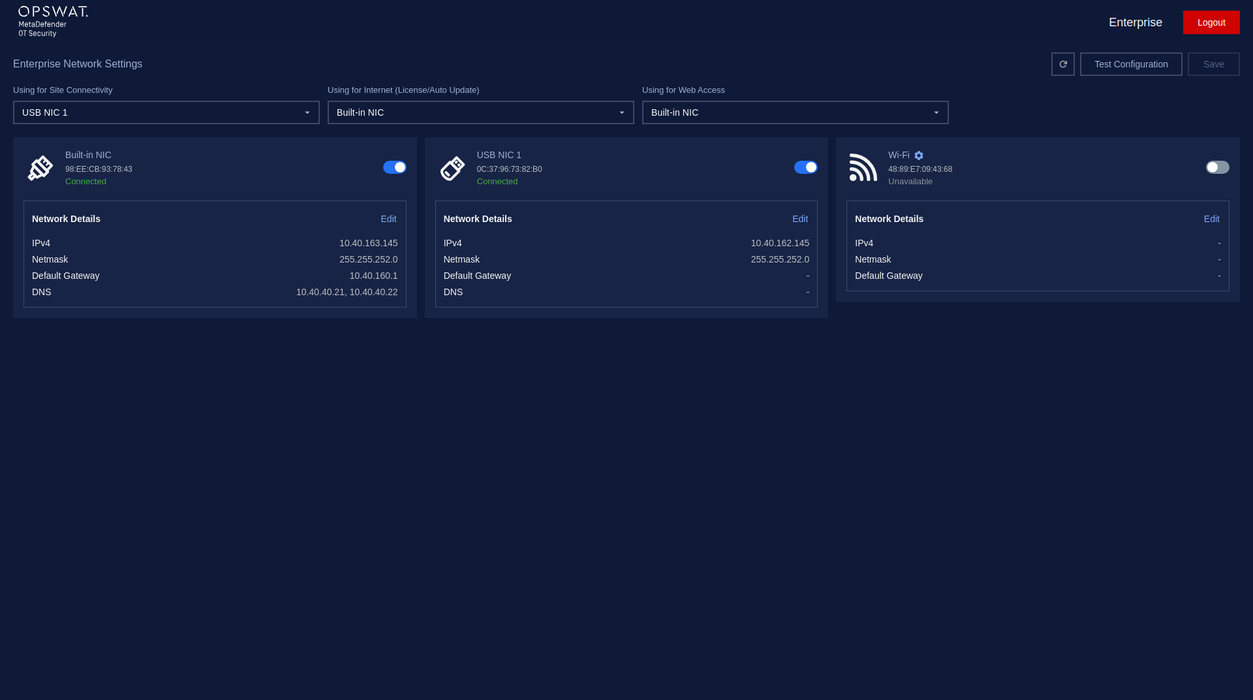Open Wi-Fi settings gear icon
Image resolution: width=1253 pixels, height=700 pixels.
[919, 156]
